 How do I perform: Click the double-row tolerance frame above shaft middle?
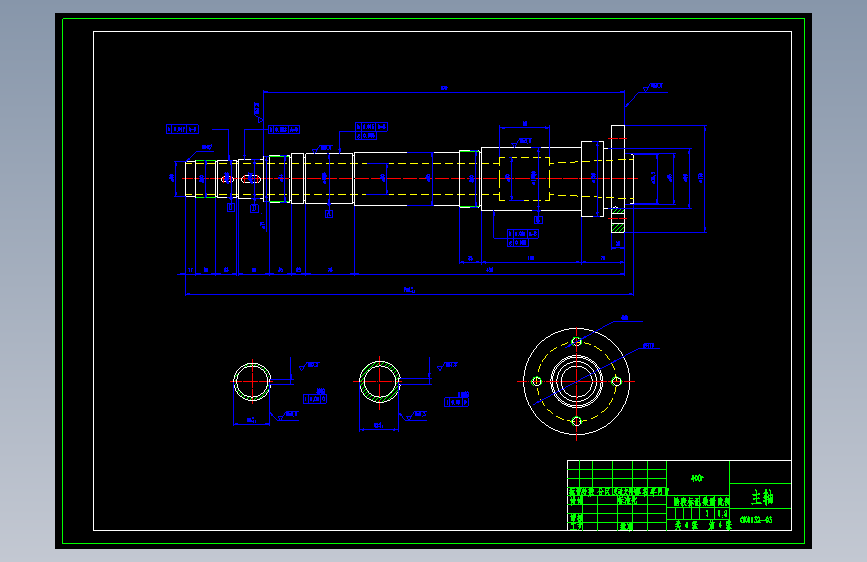click(371, 131)
